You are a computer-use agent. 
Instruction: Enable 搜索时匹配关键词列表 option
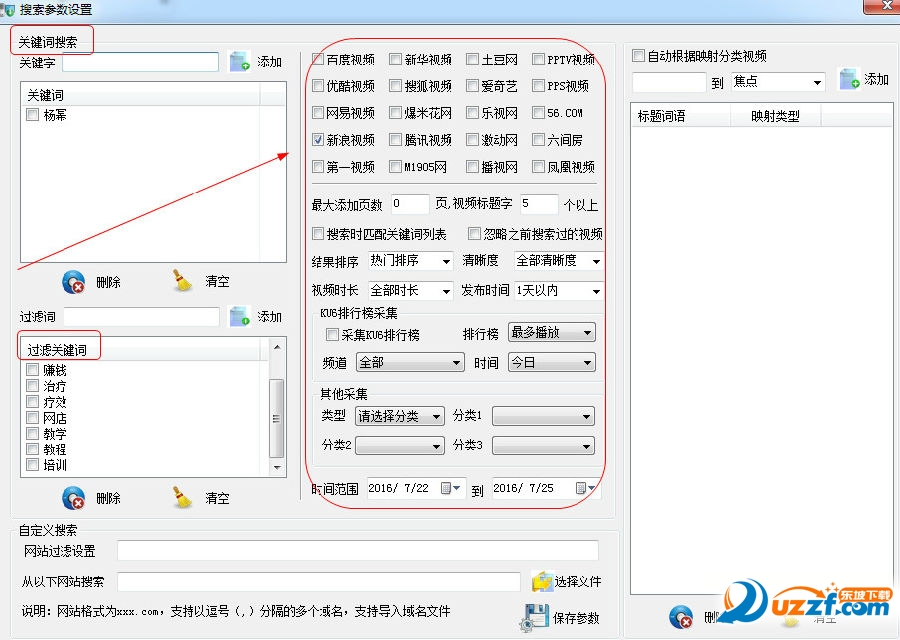(x=318, y=234)
